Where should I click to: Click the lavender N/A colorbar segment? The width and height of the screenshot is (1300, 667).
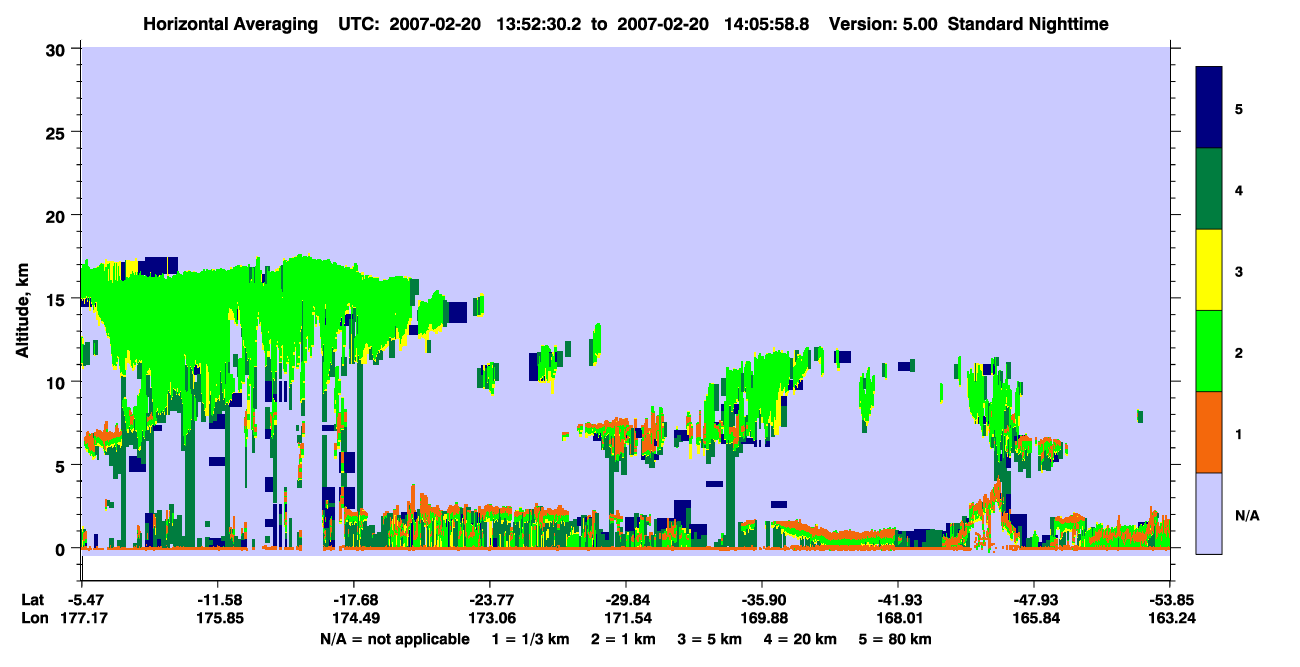[x=1209, y=512]
